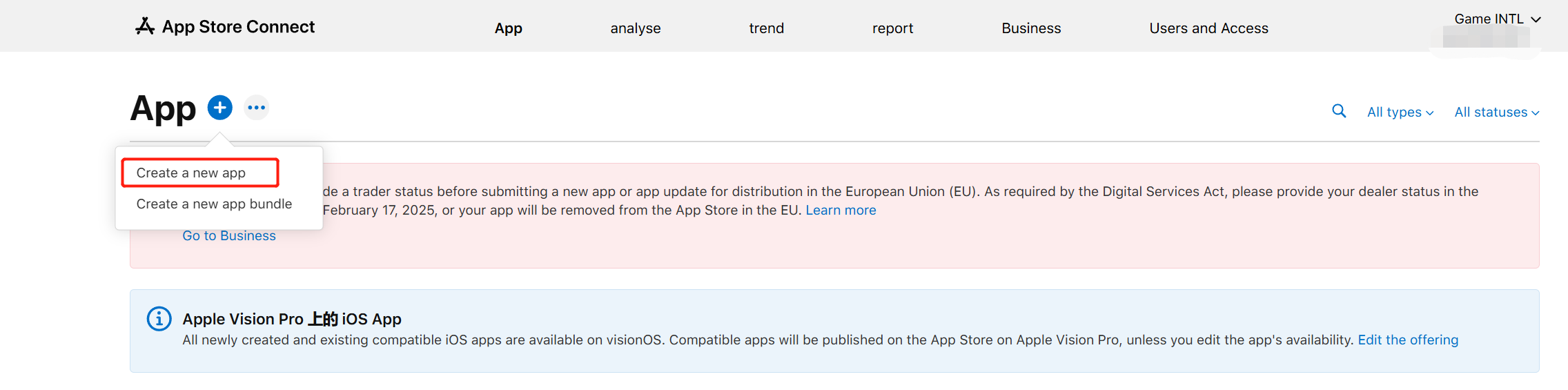Open the three-dots more options icon
The width and height of the screenshot is (1568, 390).
257,108
